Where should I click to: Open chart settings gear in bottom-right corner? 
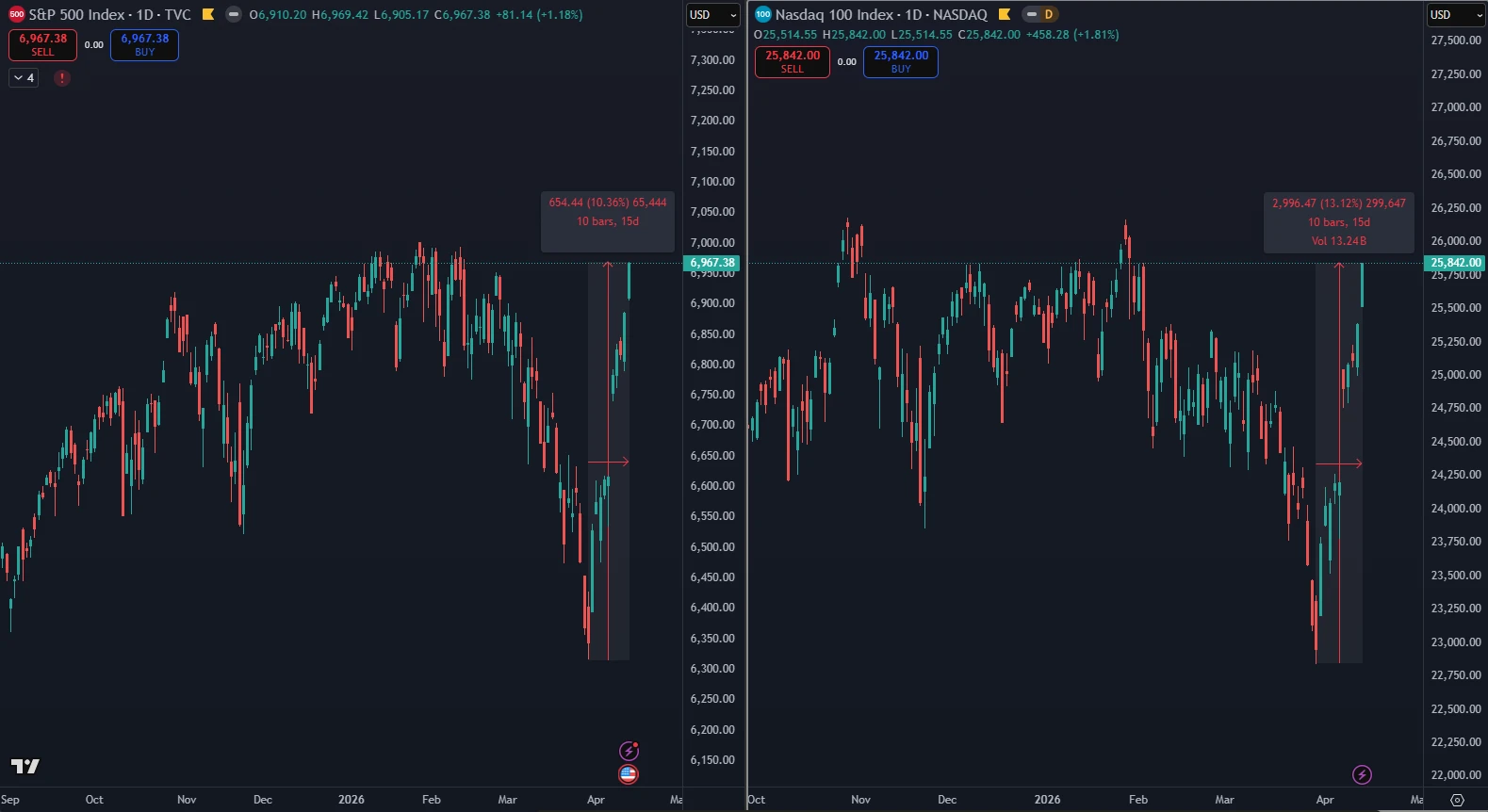pos(1457,800)
